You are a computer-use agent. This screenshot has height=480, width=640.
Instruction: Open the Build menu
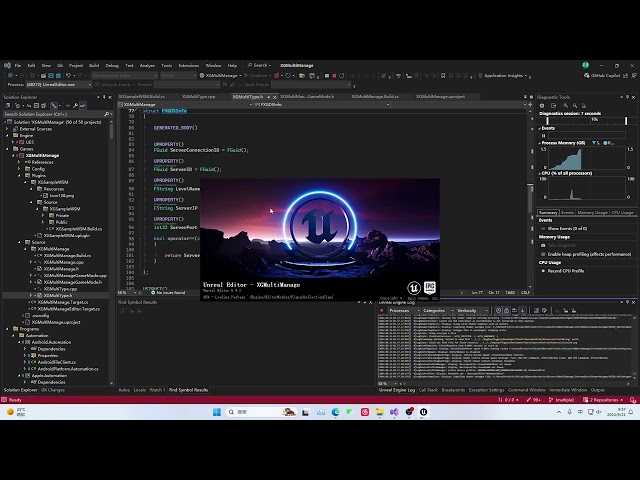pos(94,65)
